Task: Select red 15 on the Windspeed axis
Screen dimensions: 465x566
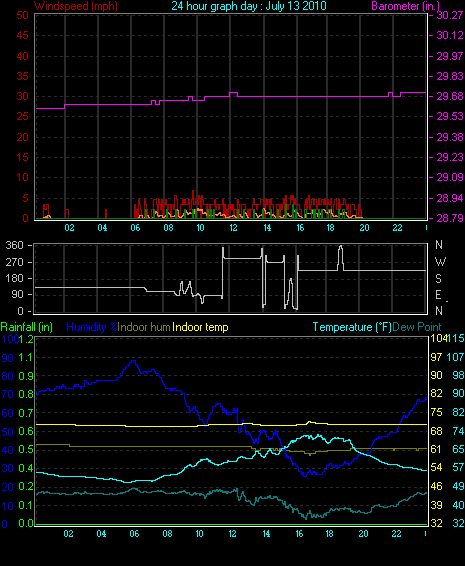Action: (x=22, y=157)
